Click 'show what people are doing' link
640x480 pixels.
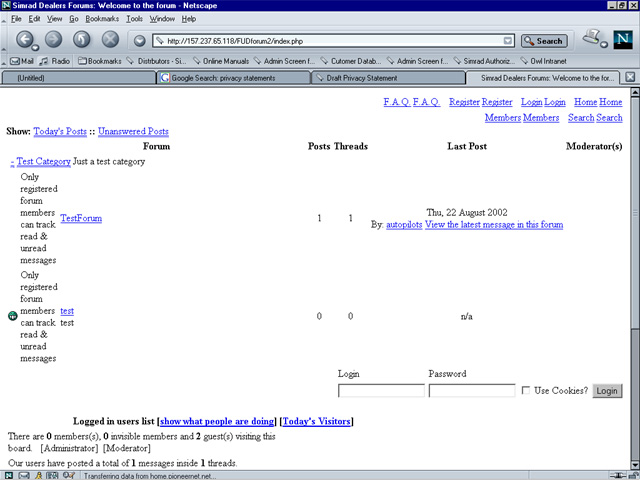pyautogui.click(x=217, y=421)
